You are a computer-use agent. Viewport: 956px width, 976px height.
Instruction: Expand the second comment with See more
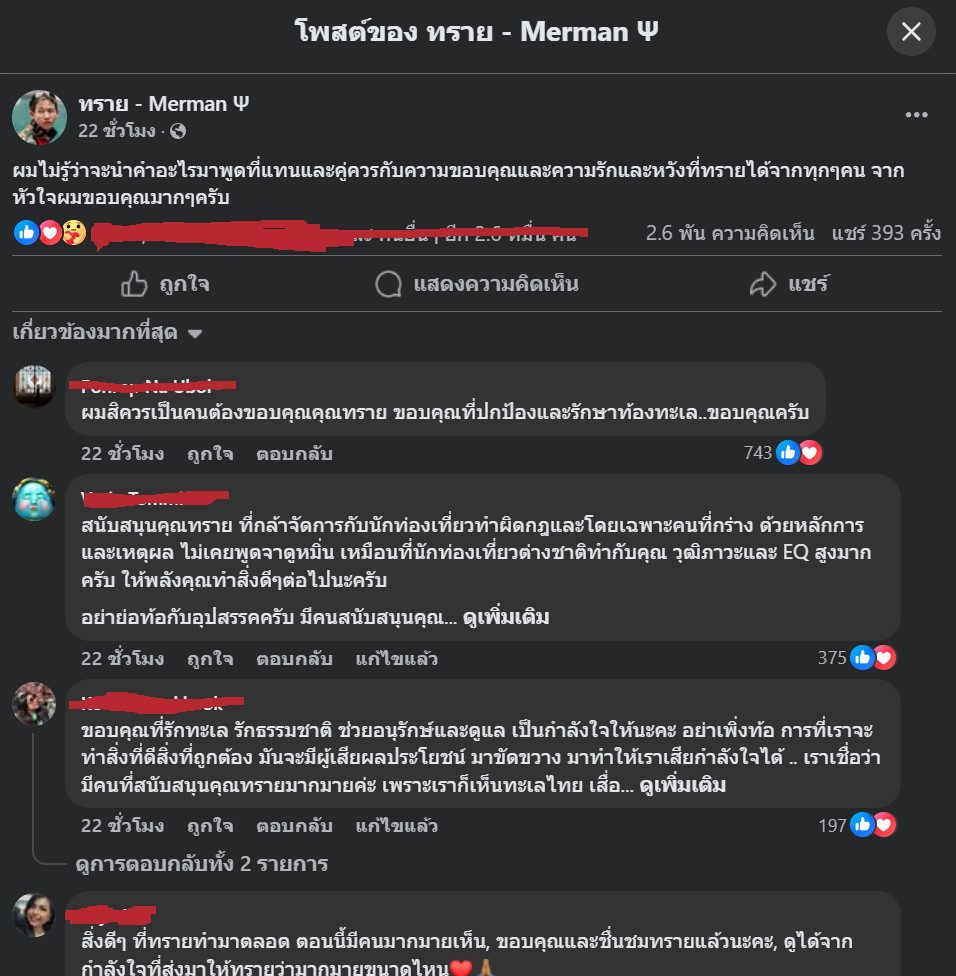(506, 617)
